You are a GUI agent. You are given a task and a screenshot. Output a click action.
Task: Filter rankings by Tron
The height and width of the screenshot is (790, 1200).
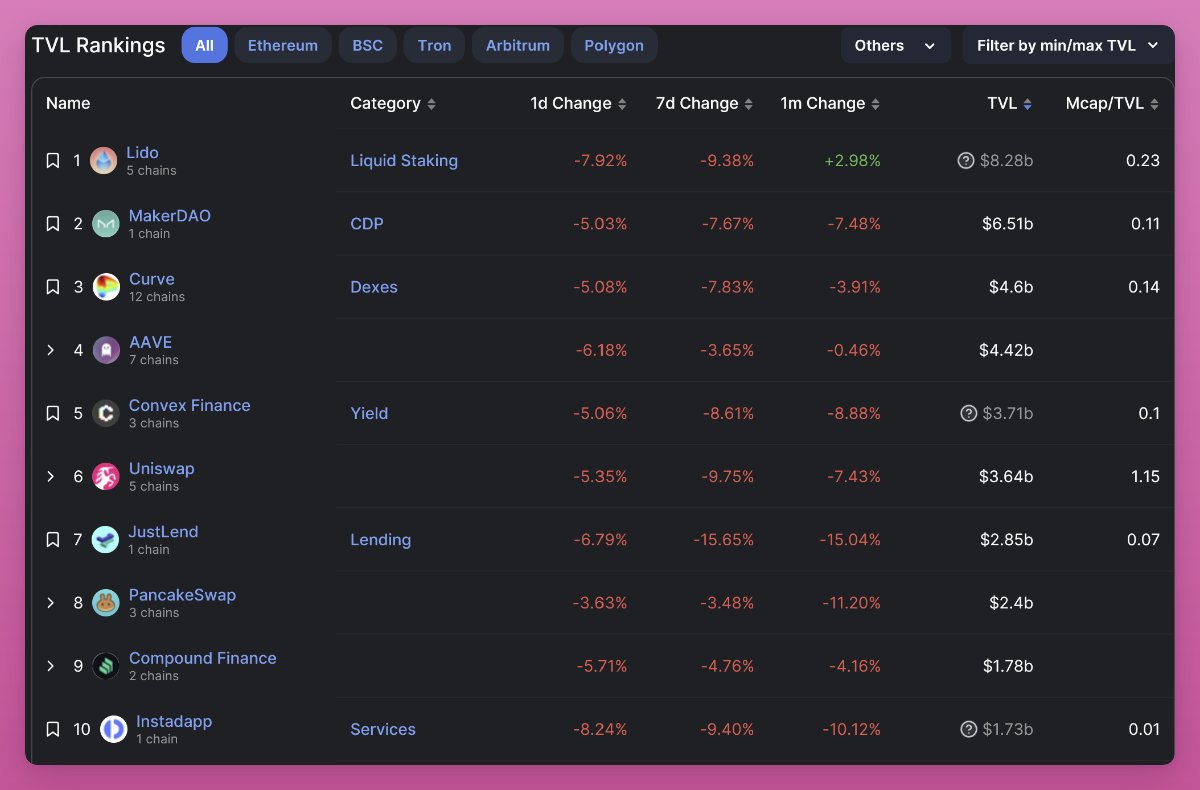pyautogui.click(x=434, y=45)
